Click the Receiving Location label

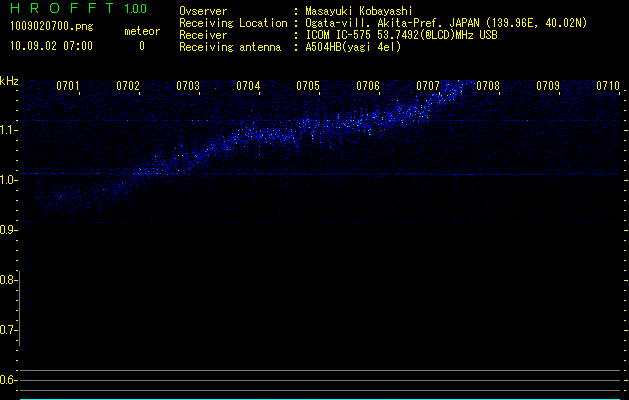point(233,23)
